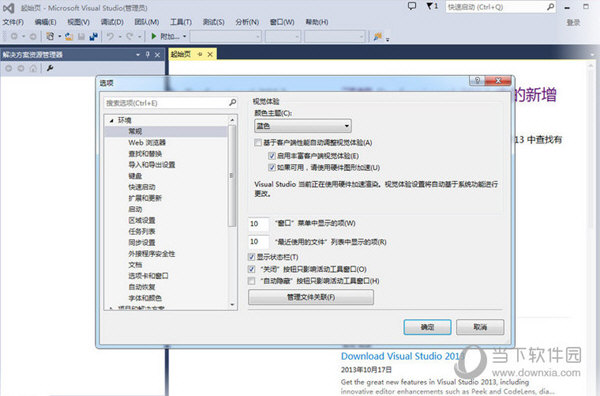Click the 取消 button
This screenshot has width=600, height=396.
point(480,327)
